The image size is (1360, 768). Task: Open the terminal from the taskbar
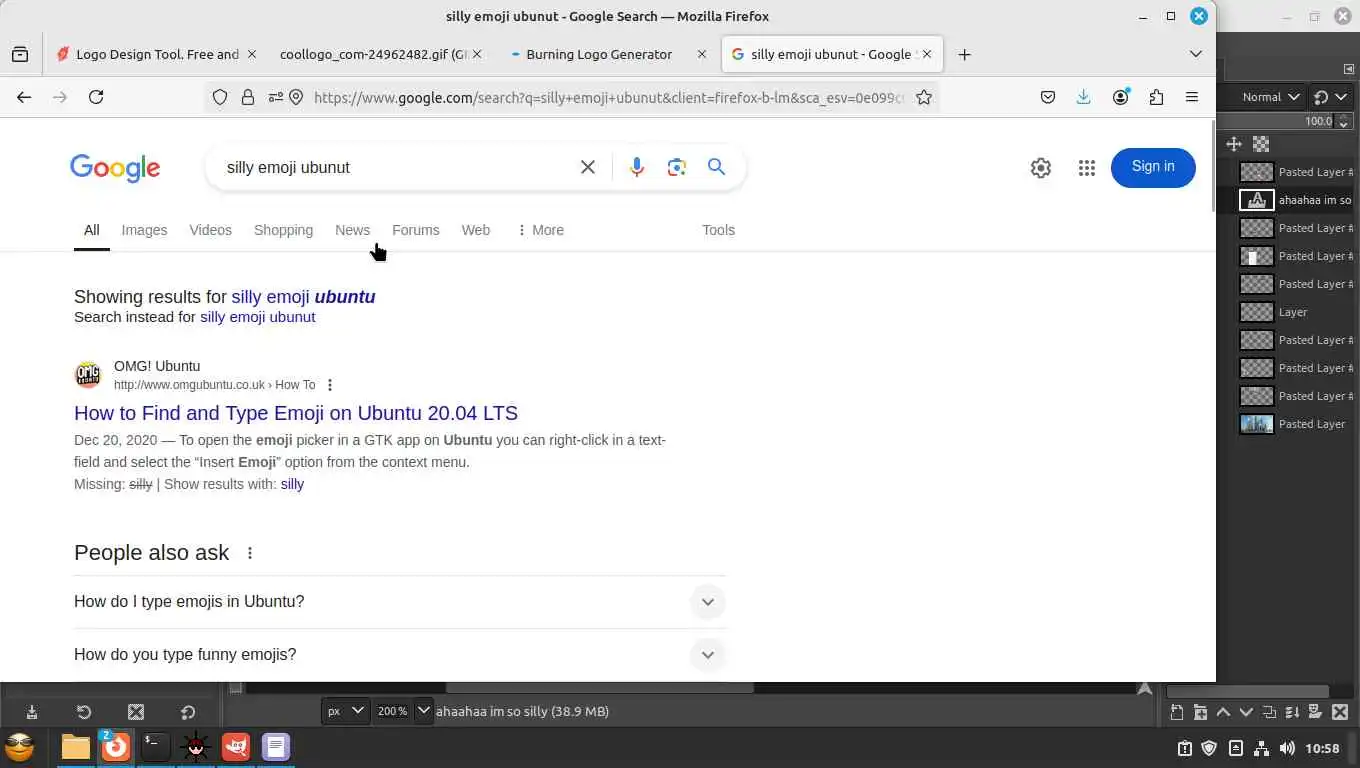pos(155,746)
